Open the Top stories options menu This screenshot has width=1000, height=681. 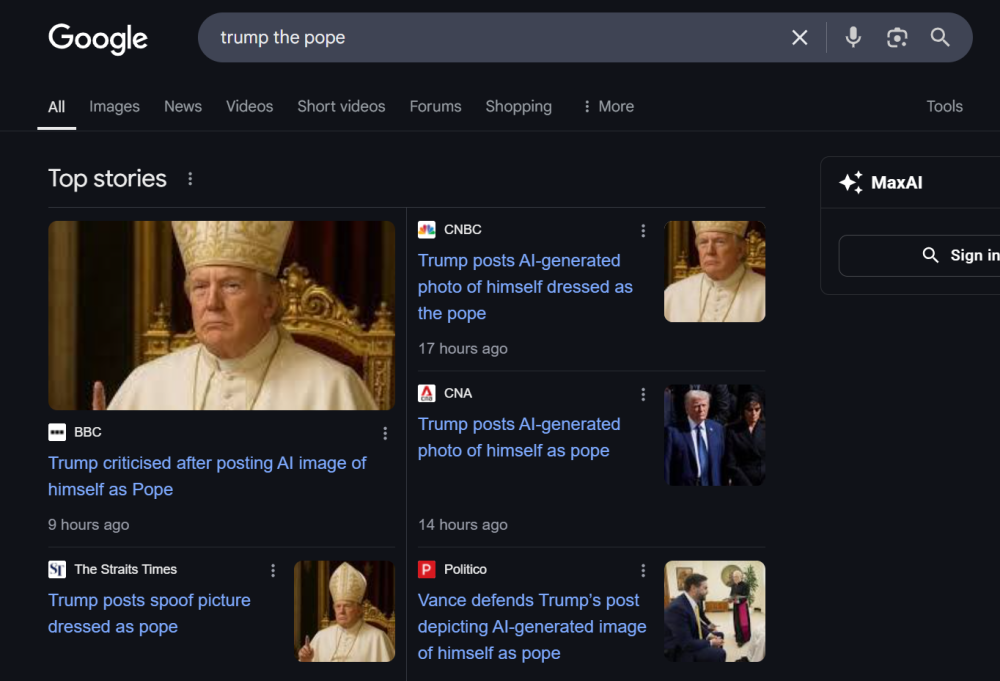click(190, 178)
